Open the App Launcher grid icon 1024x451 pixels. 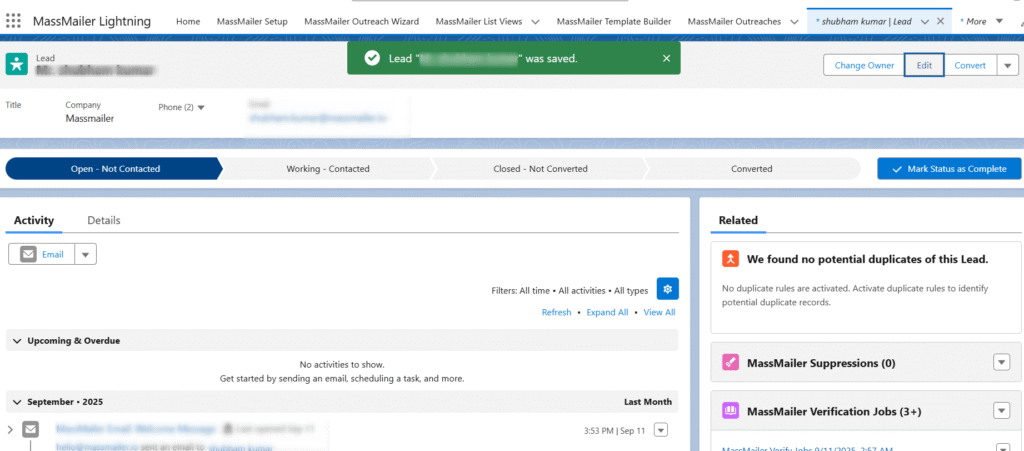(x=14, y=21)
